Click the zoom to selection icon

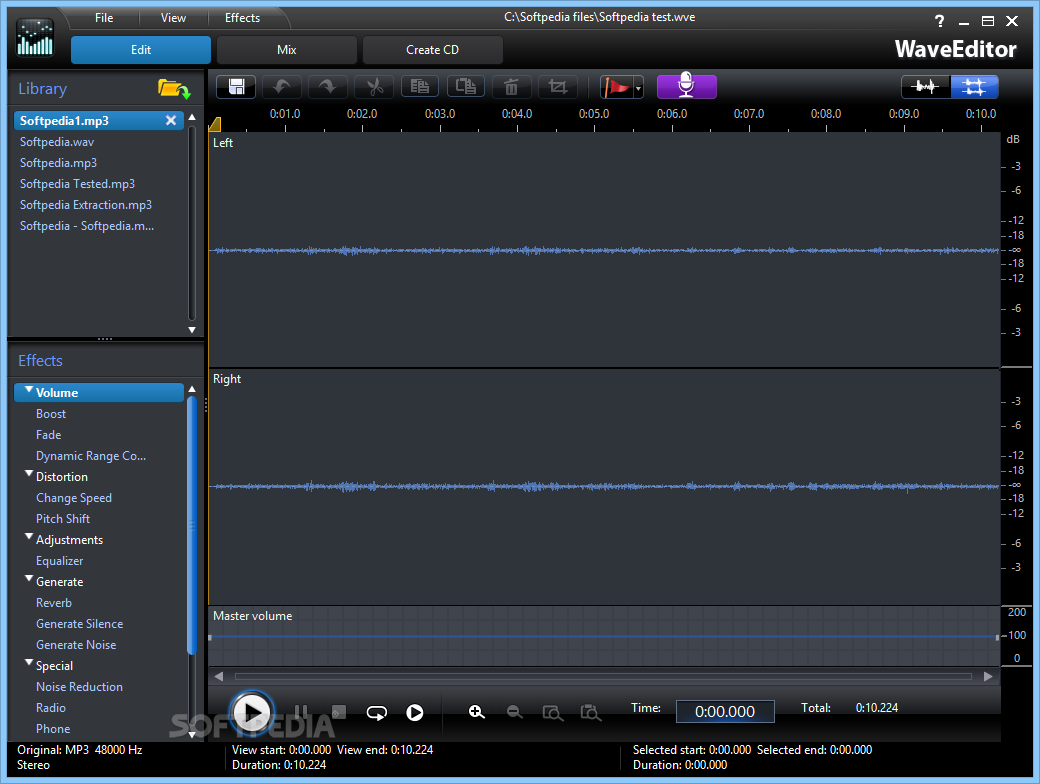[x=552, y=713]
